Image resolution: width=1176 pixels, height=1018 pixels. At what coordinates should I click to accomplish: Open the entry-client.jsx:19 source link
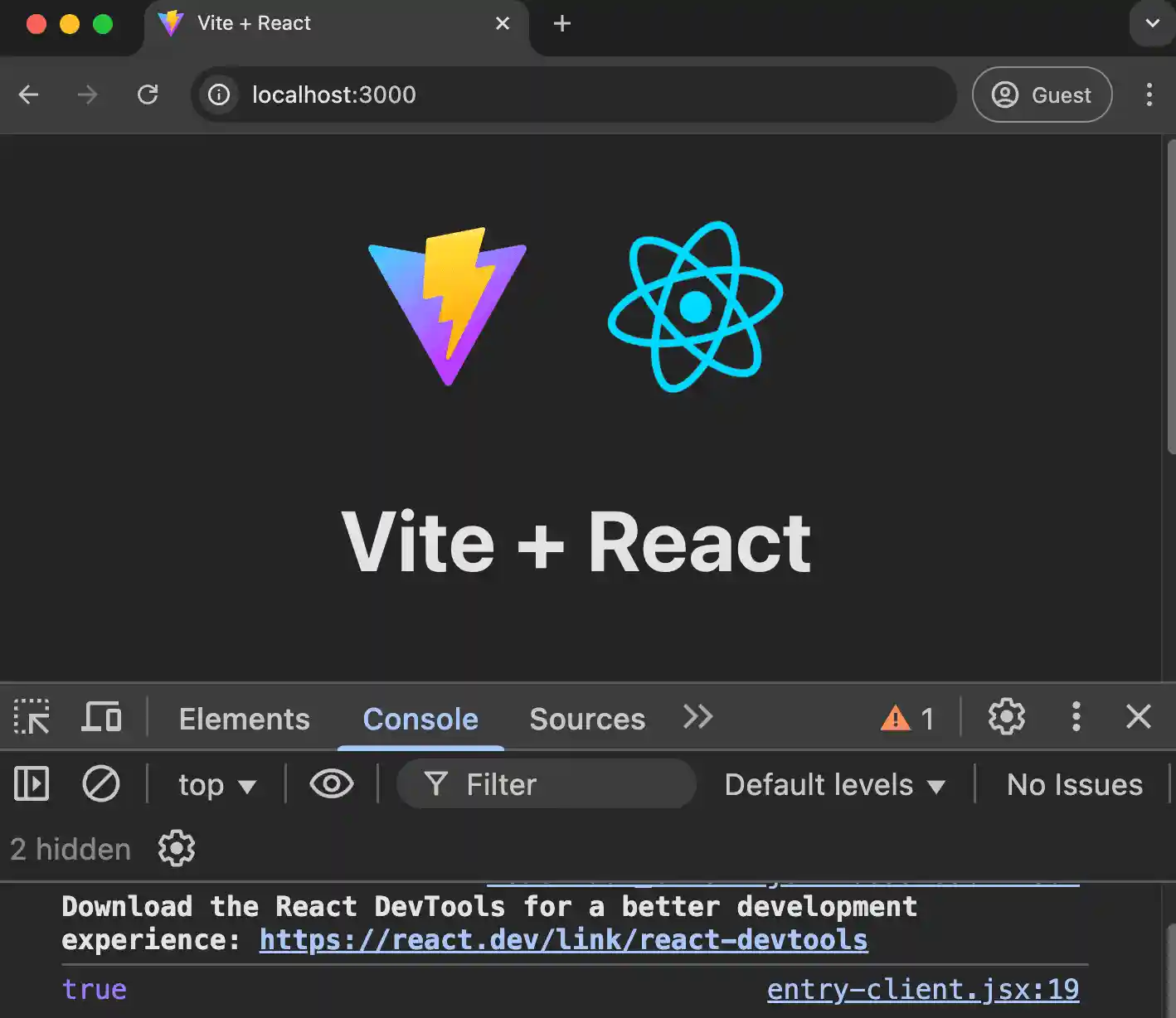coord(922,989)
